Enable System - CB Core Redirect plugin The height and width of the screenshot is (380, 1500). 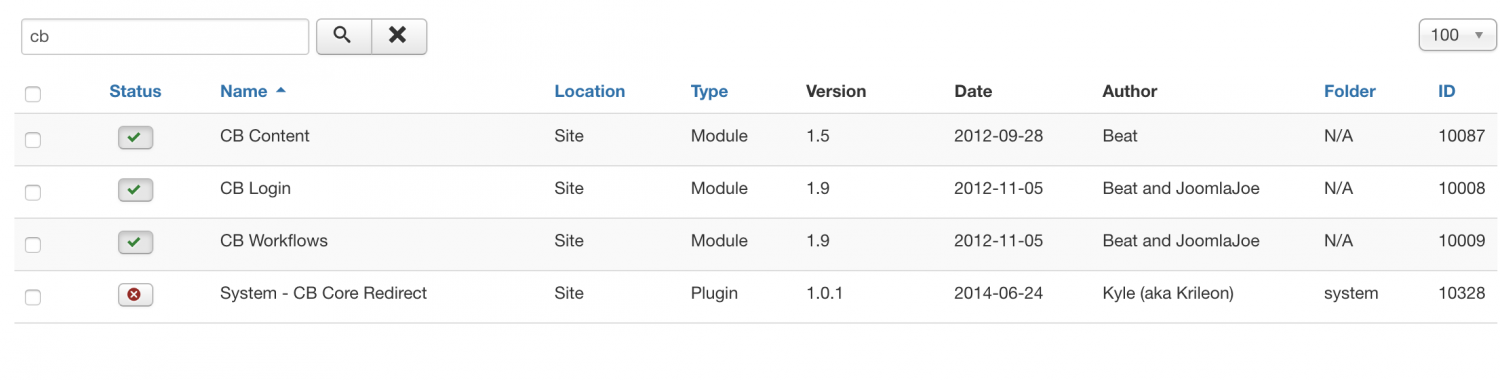click(135, 294)
